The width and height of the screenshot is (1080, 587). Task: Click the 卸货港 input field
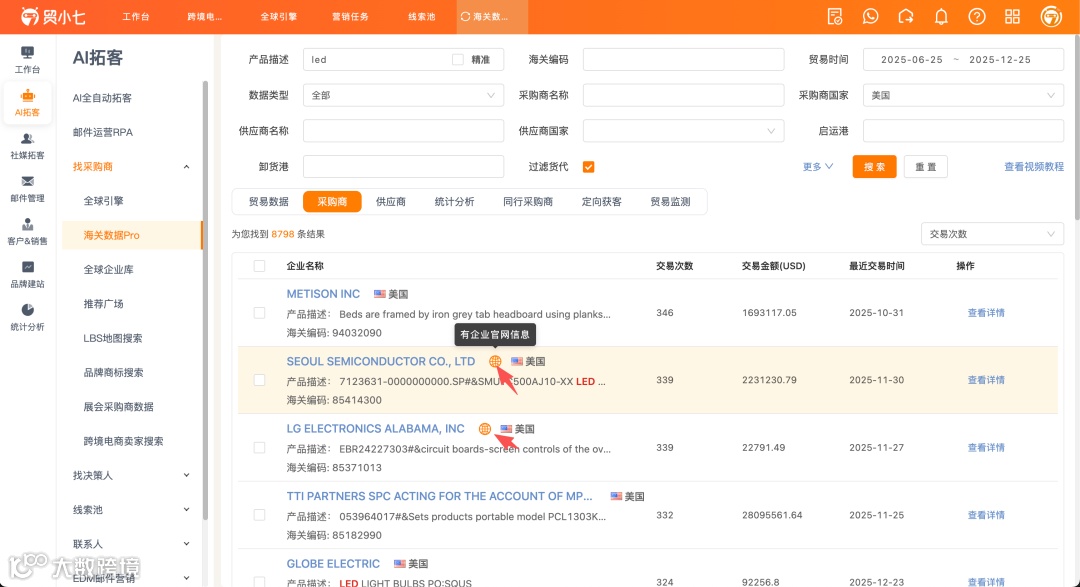403,167
